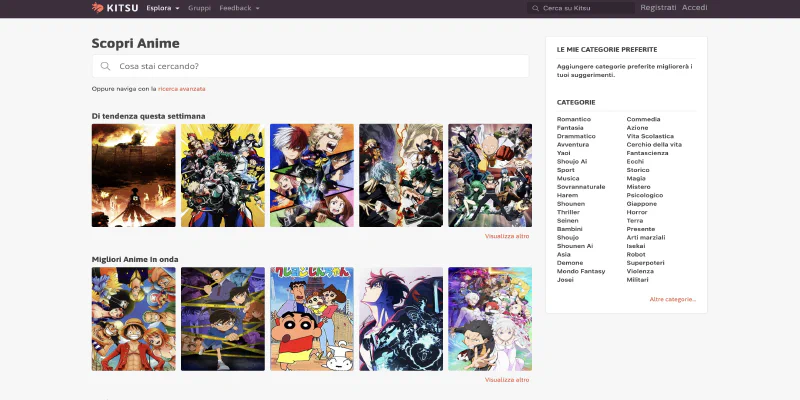Click the Kitsu logo icon
The image size is (800, 400).
pos(97,8)
